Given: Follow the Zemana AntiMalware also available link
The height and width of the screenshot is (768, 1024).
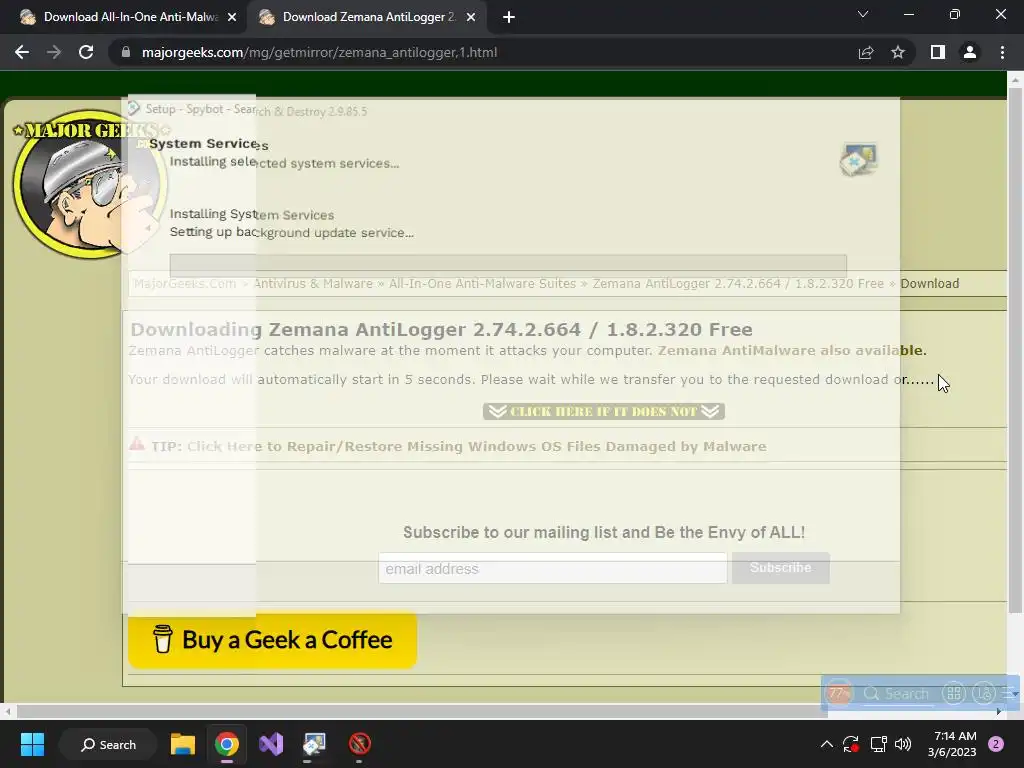Looking at the screenshot, I should [792, 351].
